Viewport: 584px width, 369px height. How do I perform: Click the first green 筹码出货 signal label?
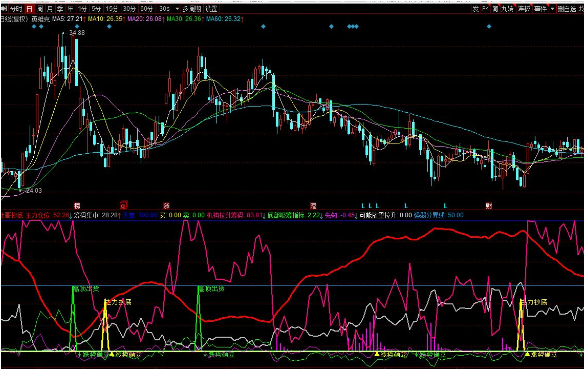pos(86,289)
